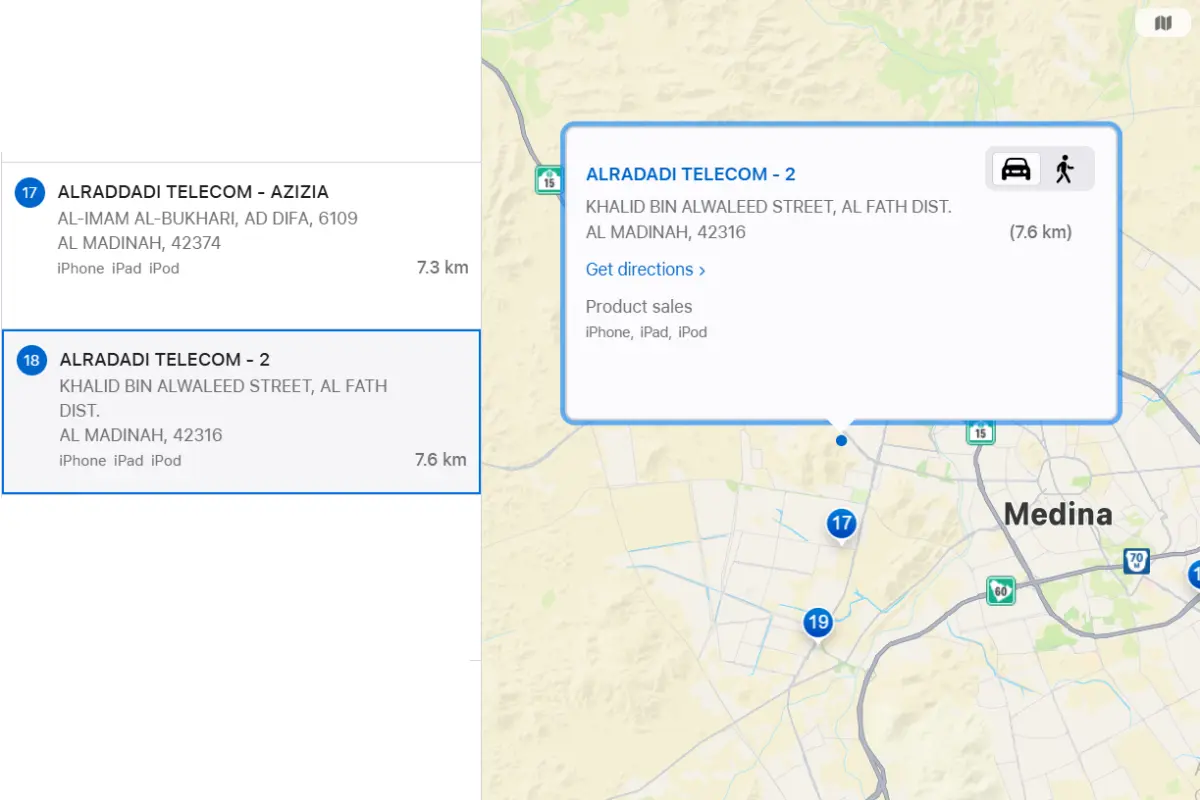Image resolution: width=1200 pixels, height=800 pixels.
Task: Click the Medina city label
Action: (x=1058, y=514)
